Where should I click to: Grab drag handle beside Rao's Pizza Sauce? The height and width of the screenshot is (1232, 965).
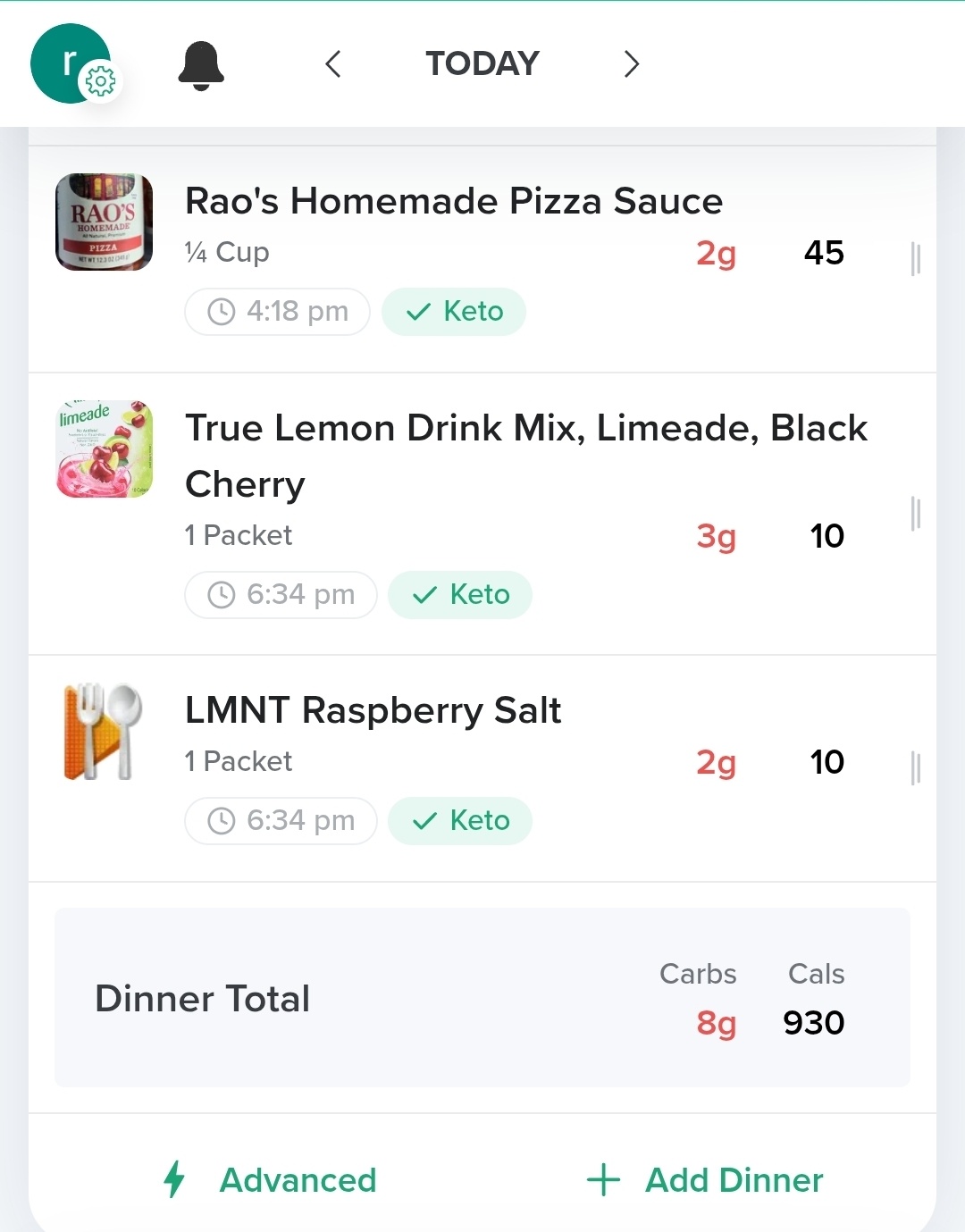click(915, 259)
